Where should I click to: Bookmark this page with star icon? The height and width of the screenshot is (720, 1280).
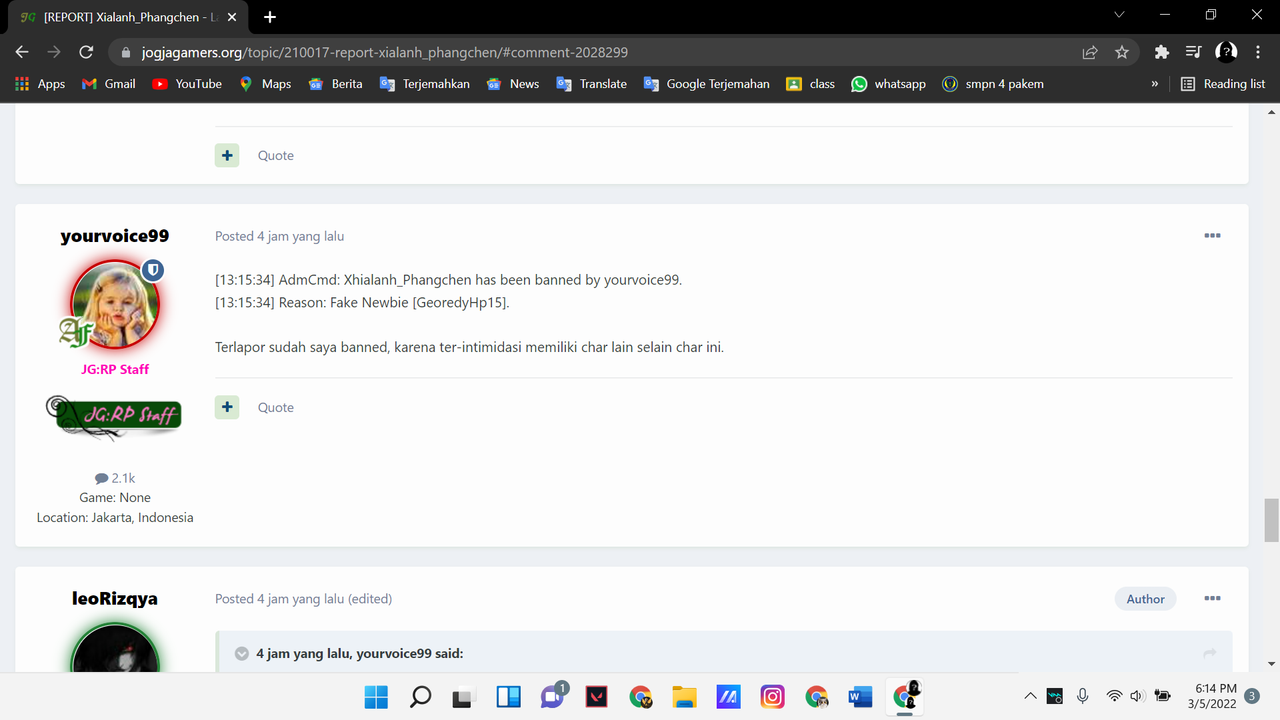pyautogui.click(x=1122, y=52)
